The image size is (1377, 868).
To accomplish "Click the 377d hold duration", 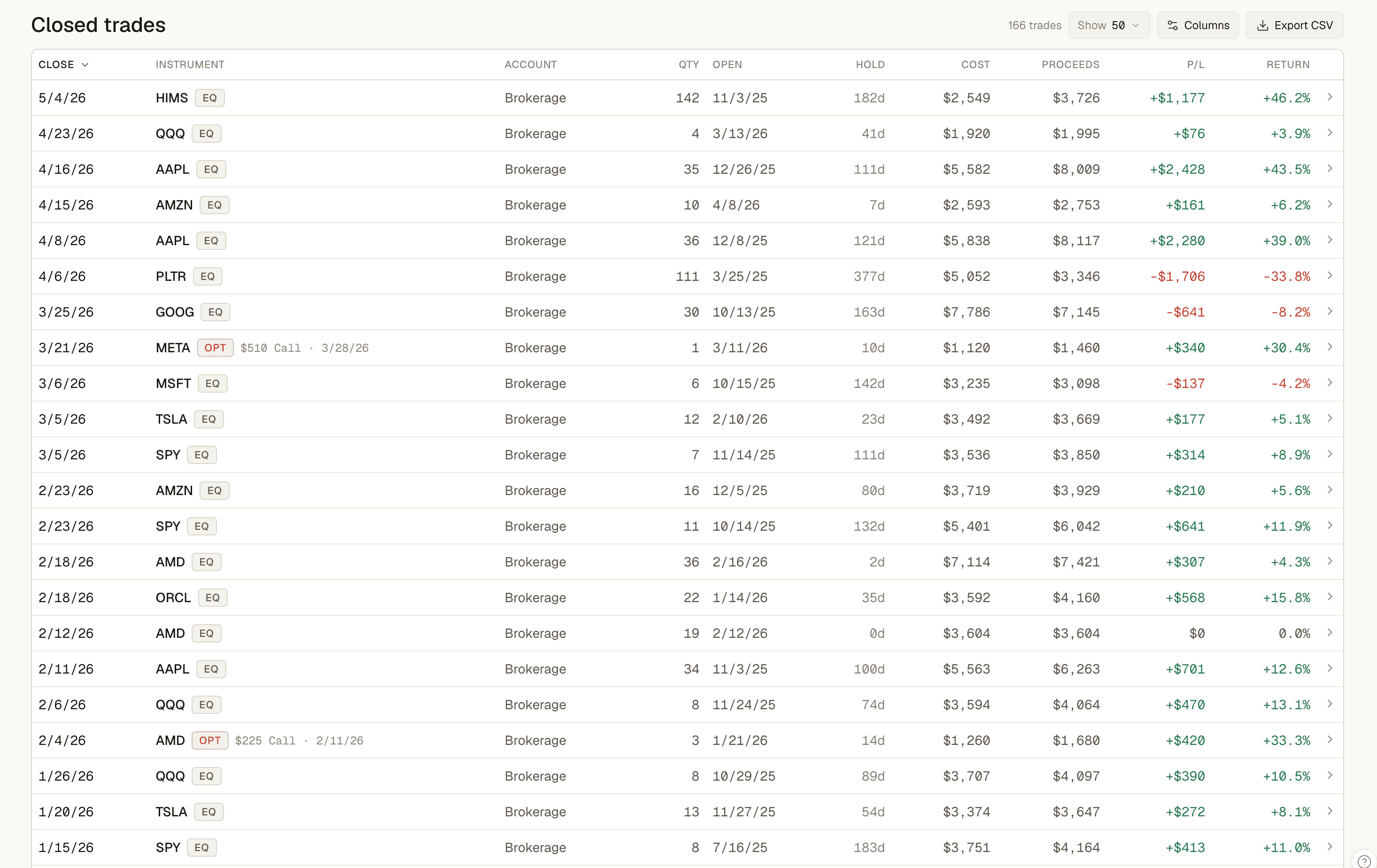I will click(x=869, y=276).
